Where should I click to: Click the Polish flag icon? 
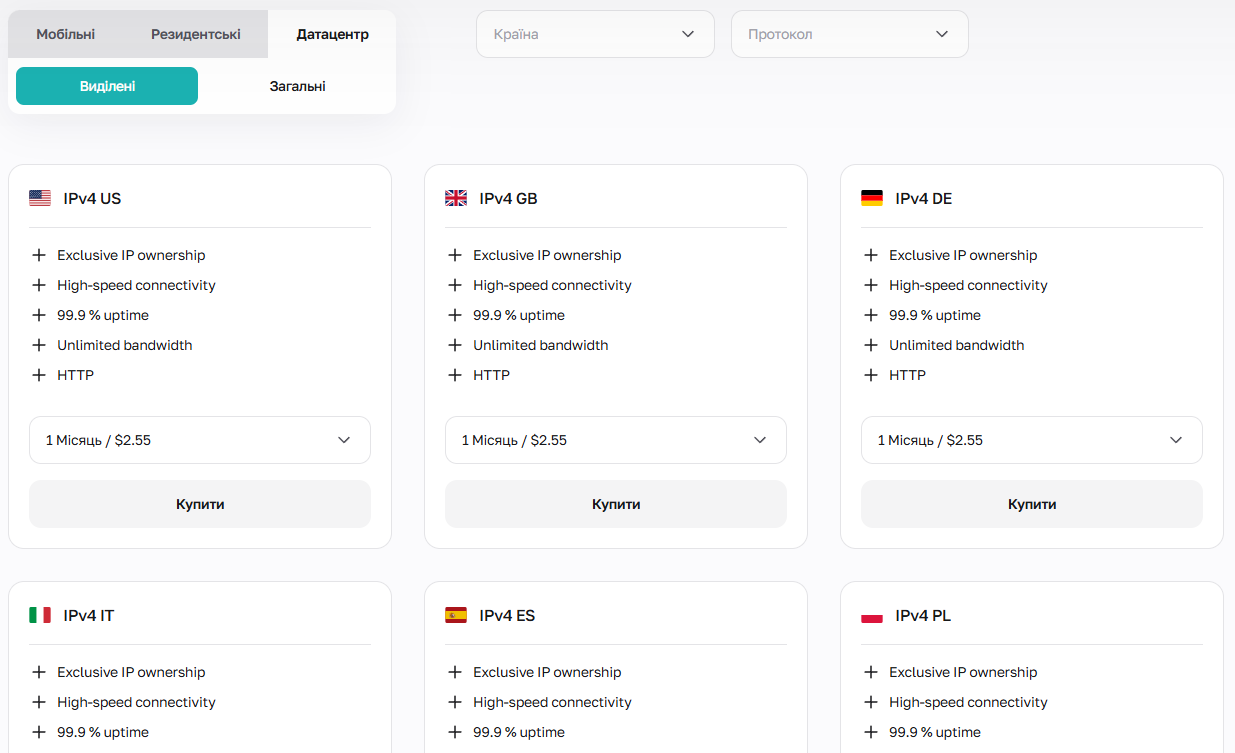(x=872, y=615)
